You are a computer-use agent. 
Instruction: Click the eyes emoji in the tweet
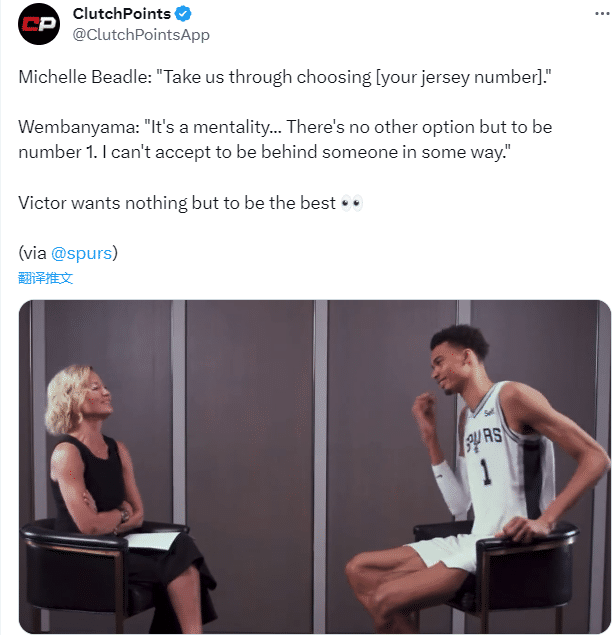coord(351,203)
